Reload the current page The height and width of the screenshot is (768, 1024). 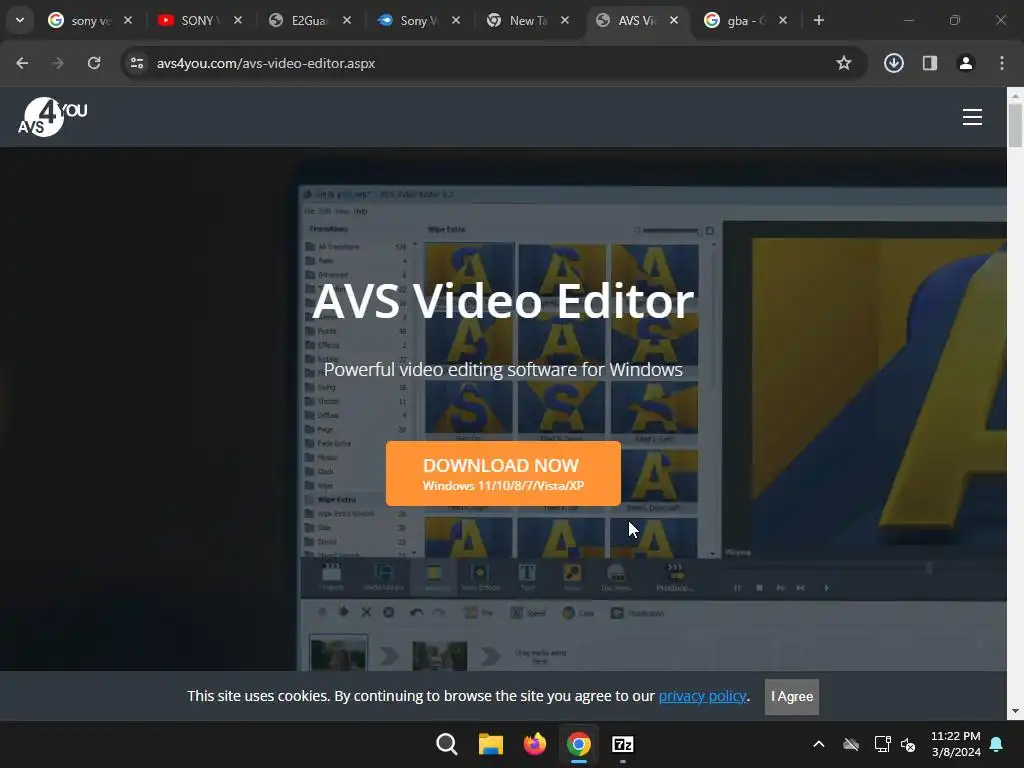click(x=94, y=63)
